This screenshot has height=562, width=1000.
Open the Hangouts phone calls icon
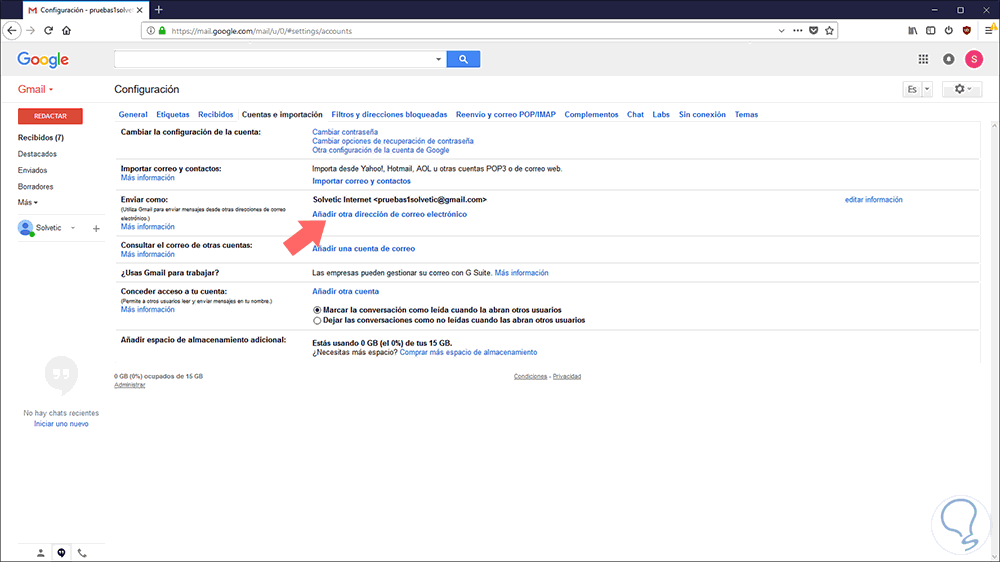[x=82, y=553]
